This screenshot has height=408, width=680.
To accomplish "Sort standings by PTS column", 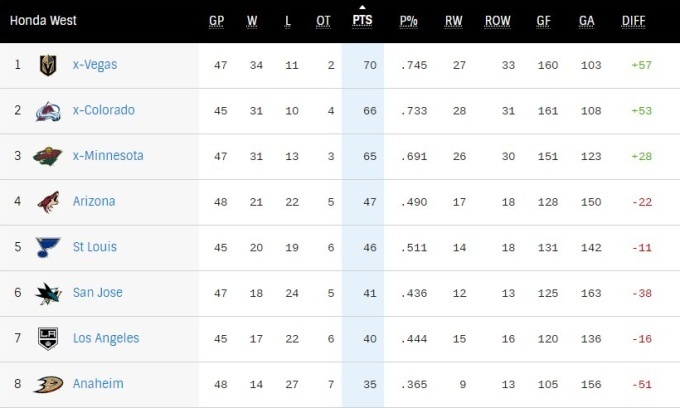I will (x=362, y=21).
